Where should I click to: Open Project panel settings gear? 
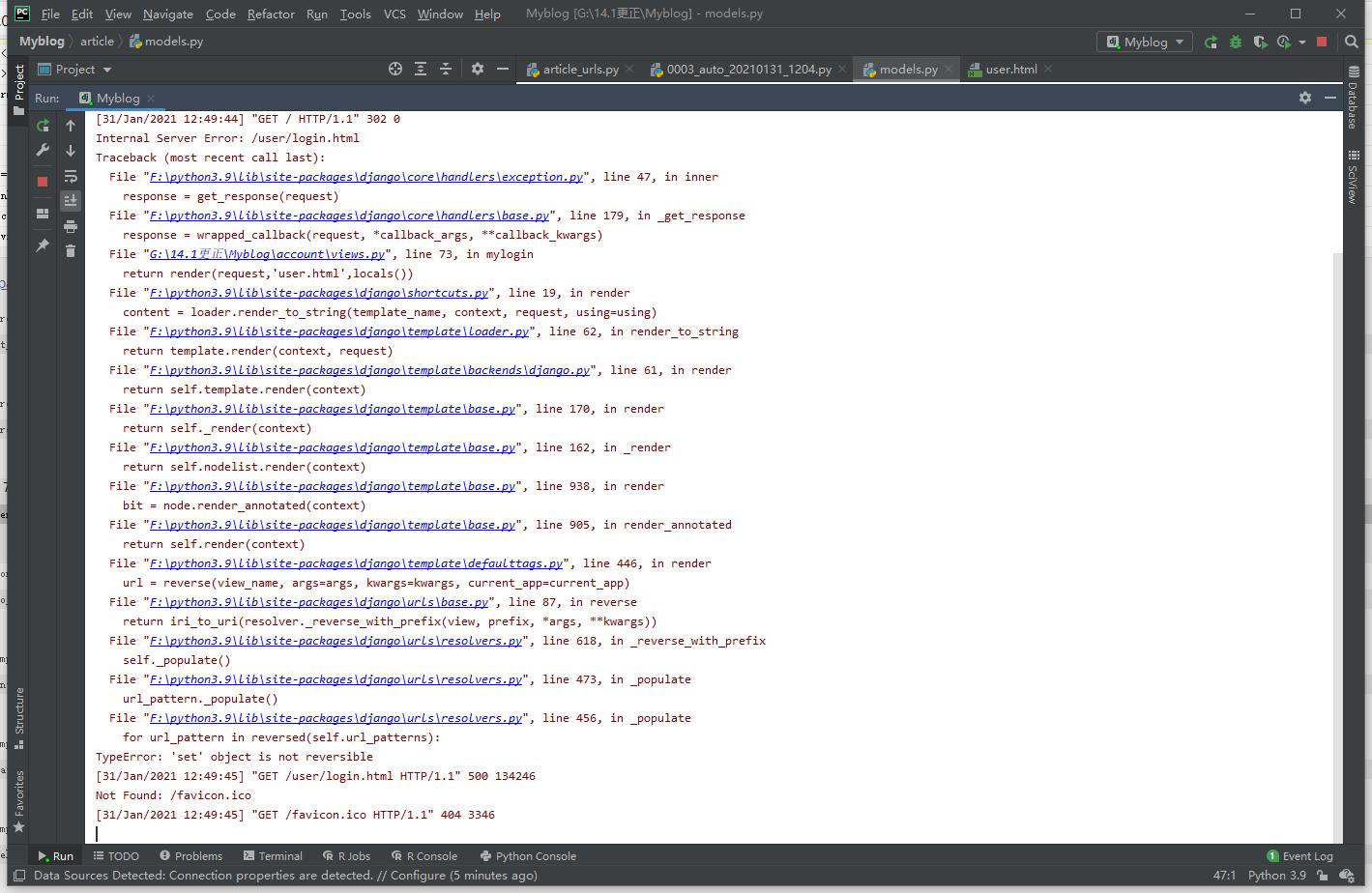(x=478, y=69)
